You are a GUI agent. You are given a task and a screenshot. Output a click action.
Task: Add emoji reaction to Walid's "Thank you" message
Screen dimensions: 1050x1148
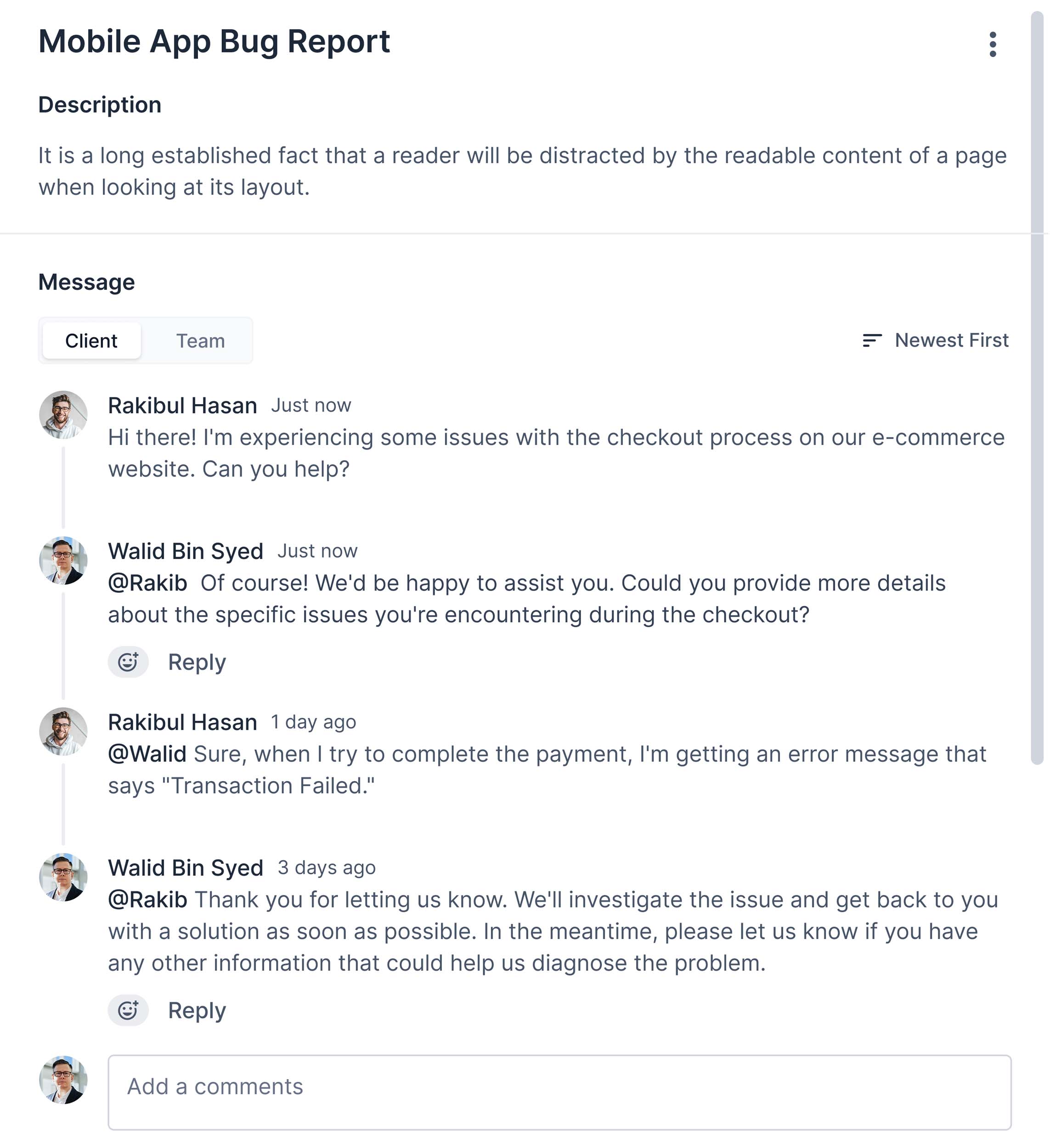click(x=128, y=1010)
